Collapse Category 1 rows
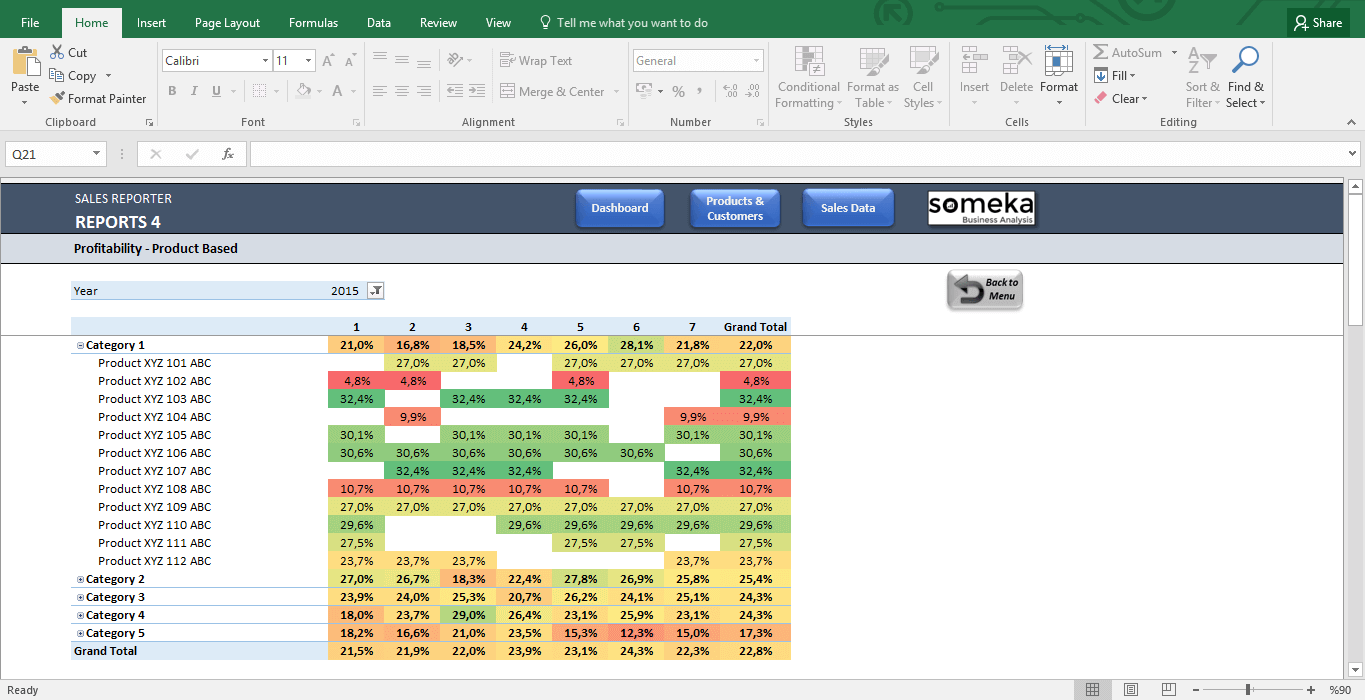This screenshot has width=1365, height=700. 80,345
